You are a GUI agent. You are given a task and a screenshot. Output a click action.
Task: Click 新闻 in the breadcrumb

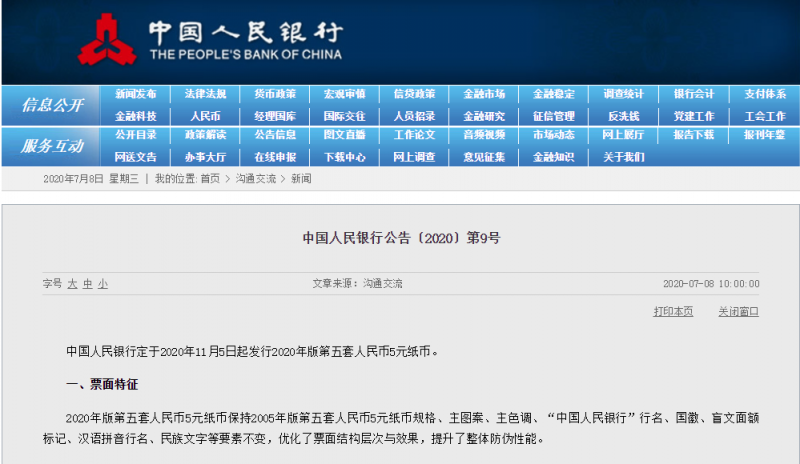pyautogui.click(x=301, y=179)
